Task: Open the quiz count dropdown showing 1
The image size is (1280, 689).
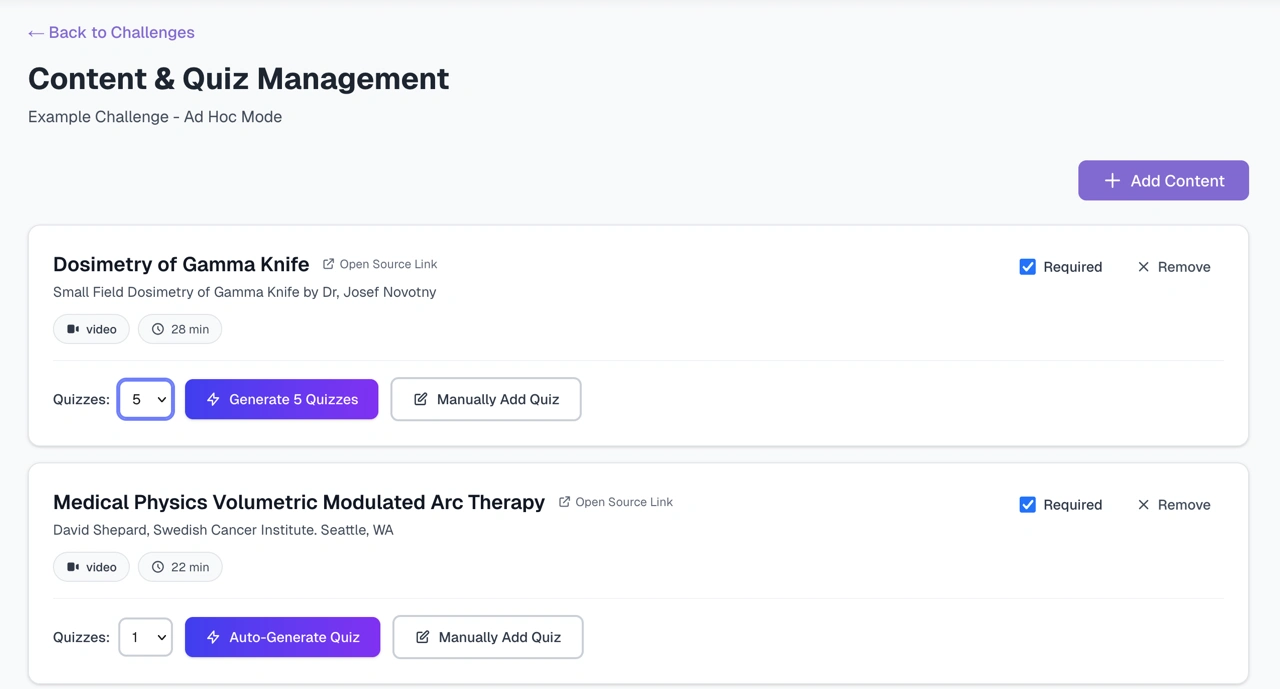Action: click(x=146, y=637)
